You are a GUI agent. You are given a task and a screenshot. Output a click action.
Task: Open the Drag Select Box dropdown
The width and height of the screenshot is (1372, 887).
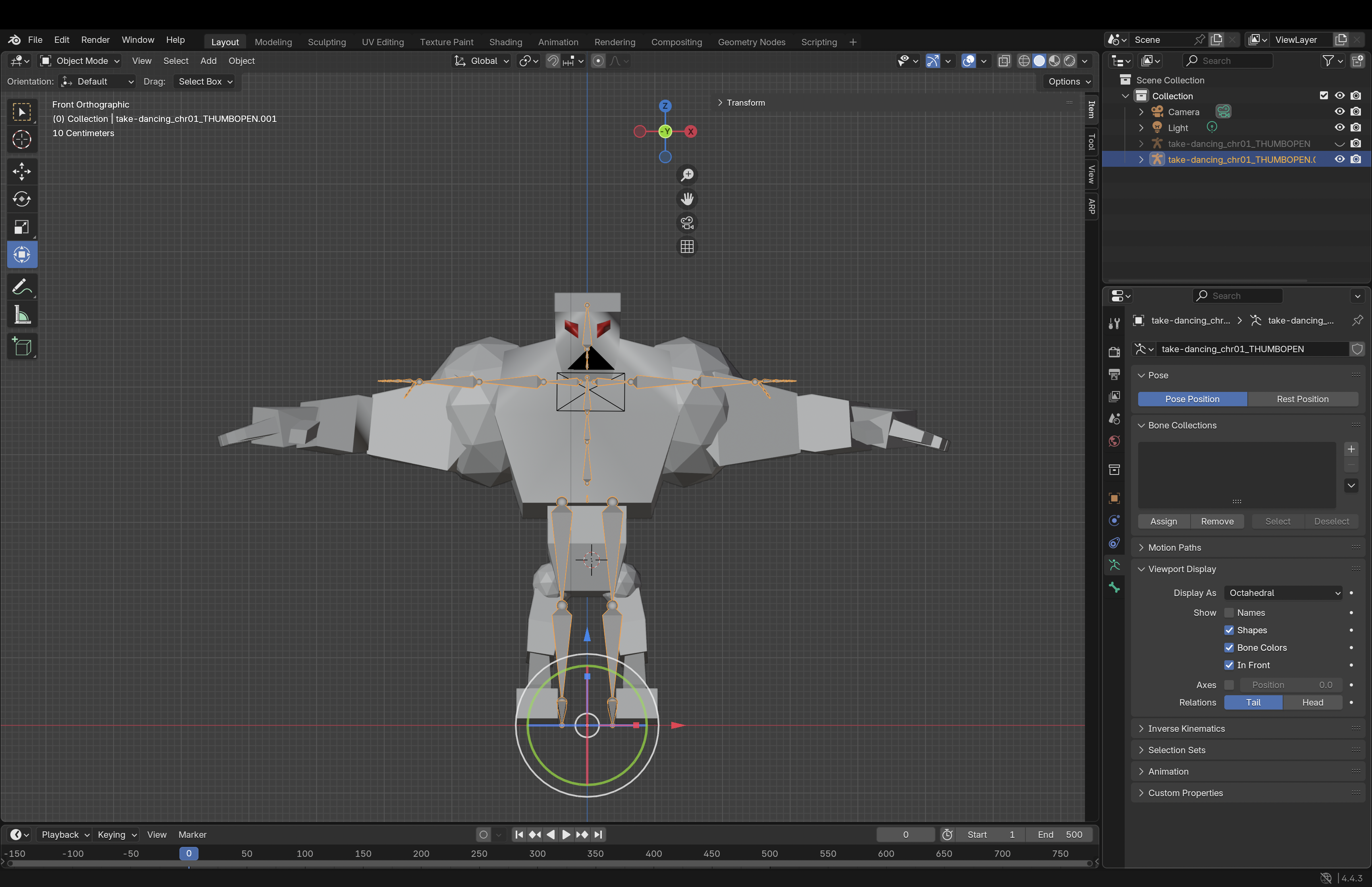pos(204,81)
